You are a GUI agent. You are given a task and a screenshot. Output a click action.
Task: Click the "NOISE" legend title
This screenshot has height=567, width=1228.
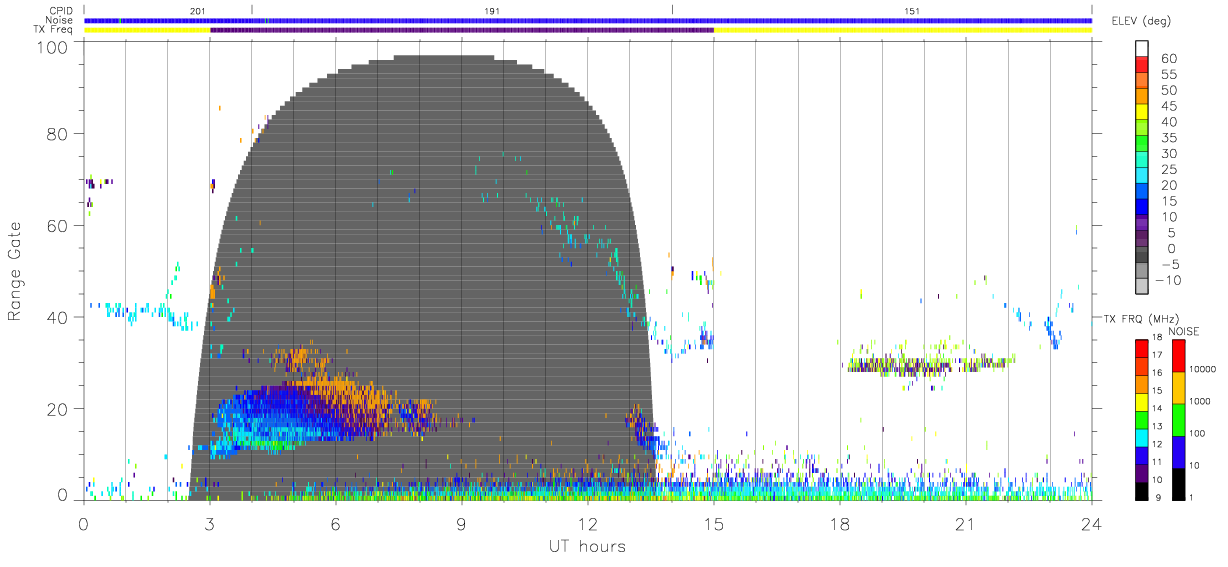[1186, 331]
